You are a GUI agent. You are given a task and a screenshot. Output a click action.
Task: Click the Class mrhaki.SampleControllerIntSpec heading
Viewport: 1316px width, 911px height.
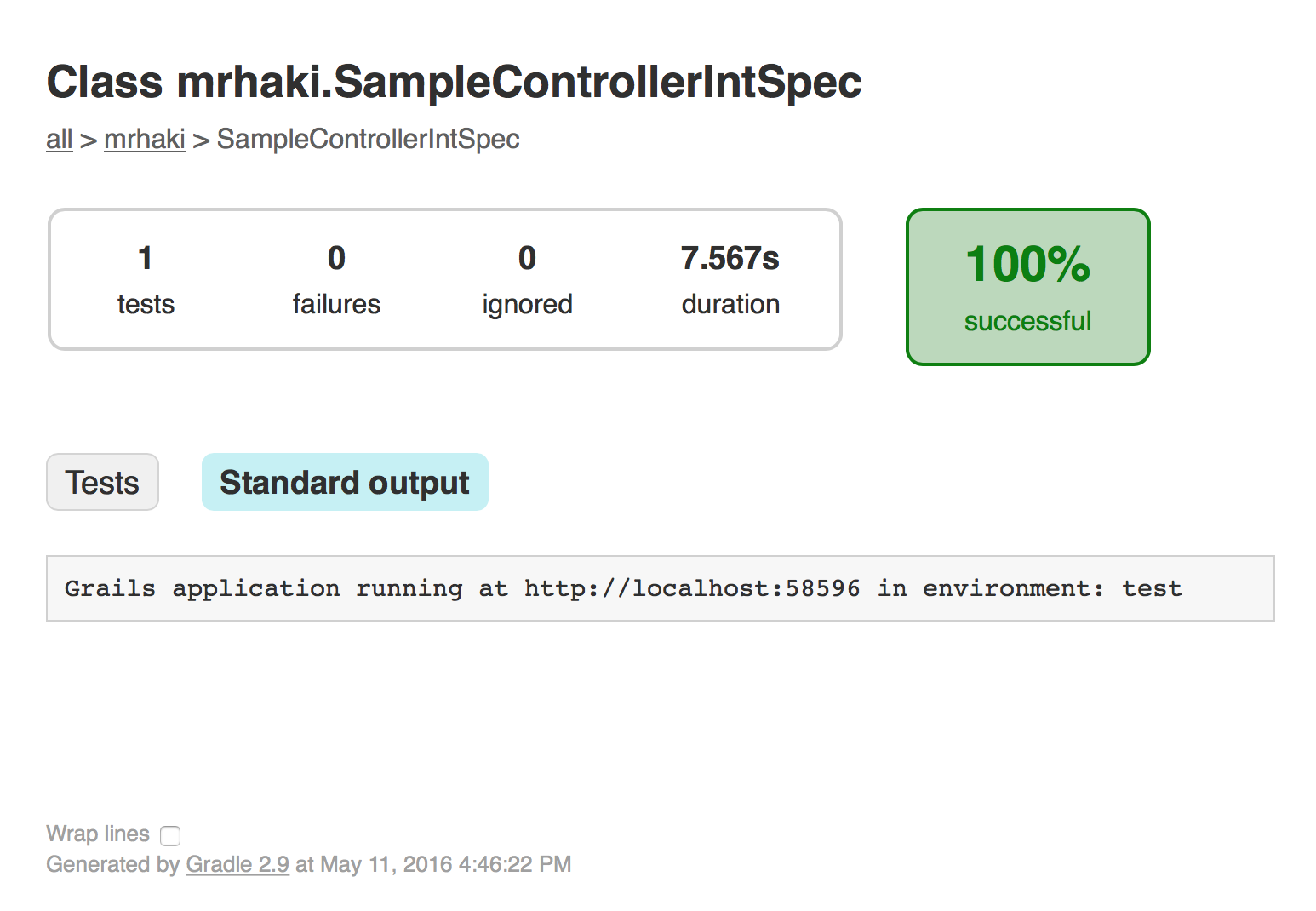(454, 83)
